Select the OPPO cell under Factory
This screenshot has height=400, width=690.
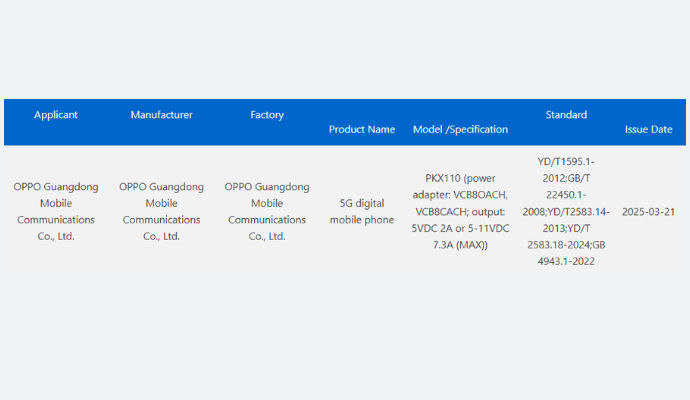(x=267, y=211)
